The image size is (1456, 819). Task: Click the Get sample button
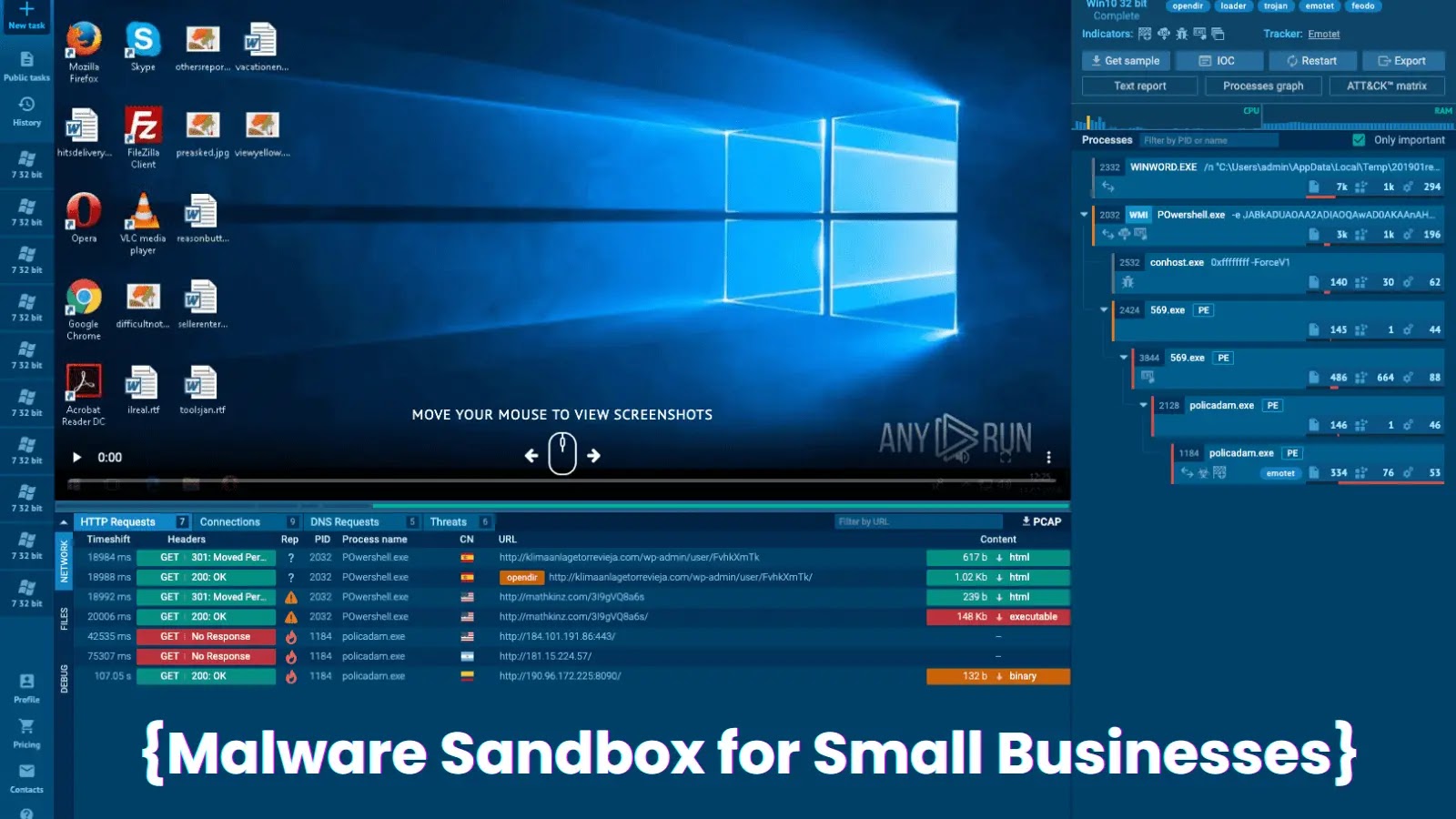coord(1125,60)
